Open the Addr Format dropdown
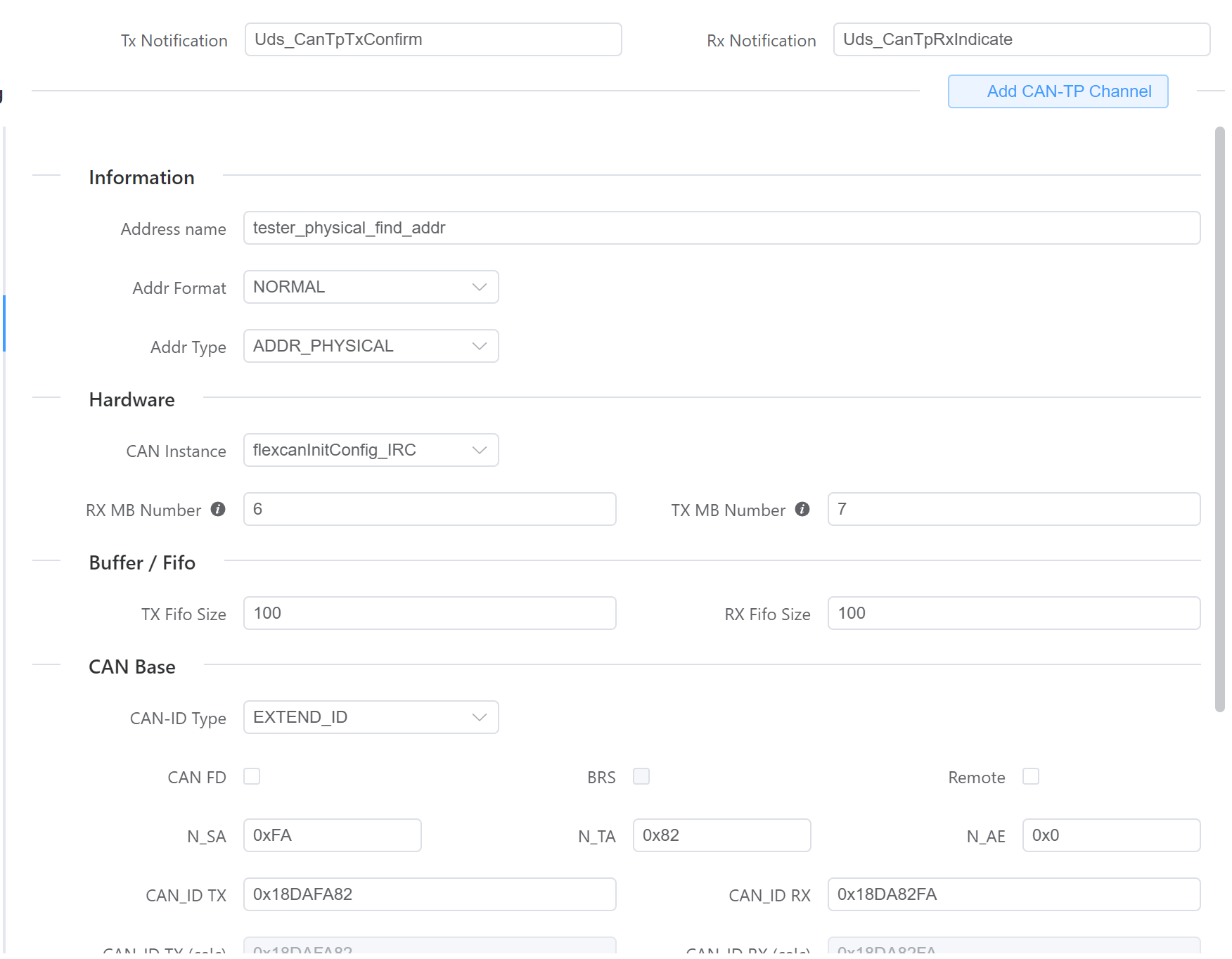This screenshot has height=959, width=1232. pyautogui.click(x=371, y=287)
